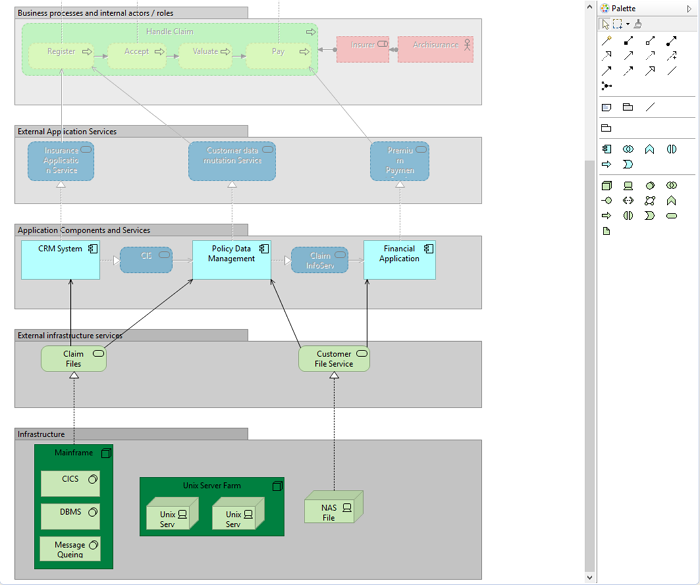Click the Palette panel title

tap(623, 8)
